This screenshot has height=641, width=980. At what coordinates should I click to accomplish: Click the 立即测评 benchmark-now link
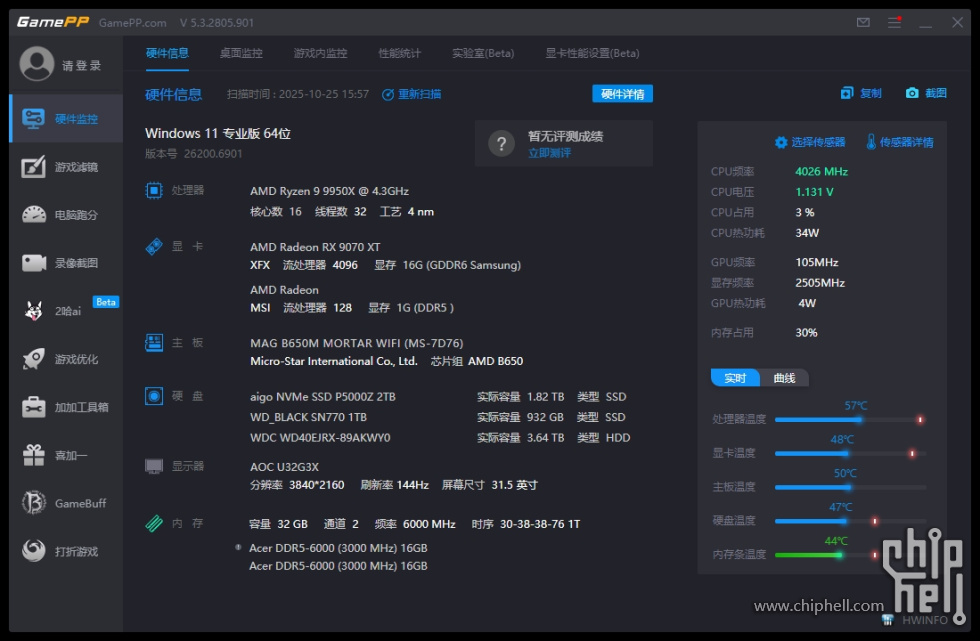coord(549,153)
